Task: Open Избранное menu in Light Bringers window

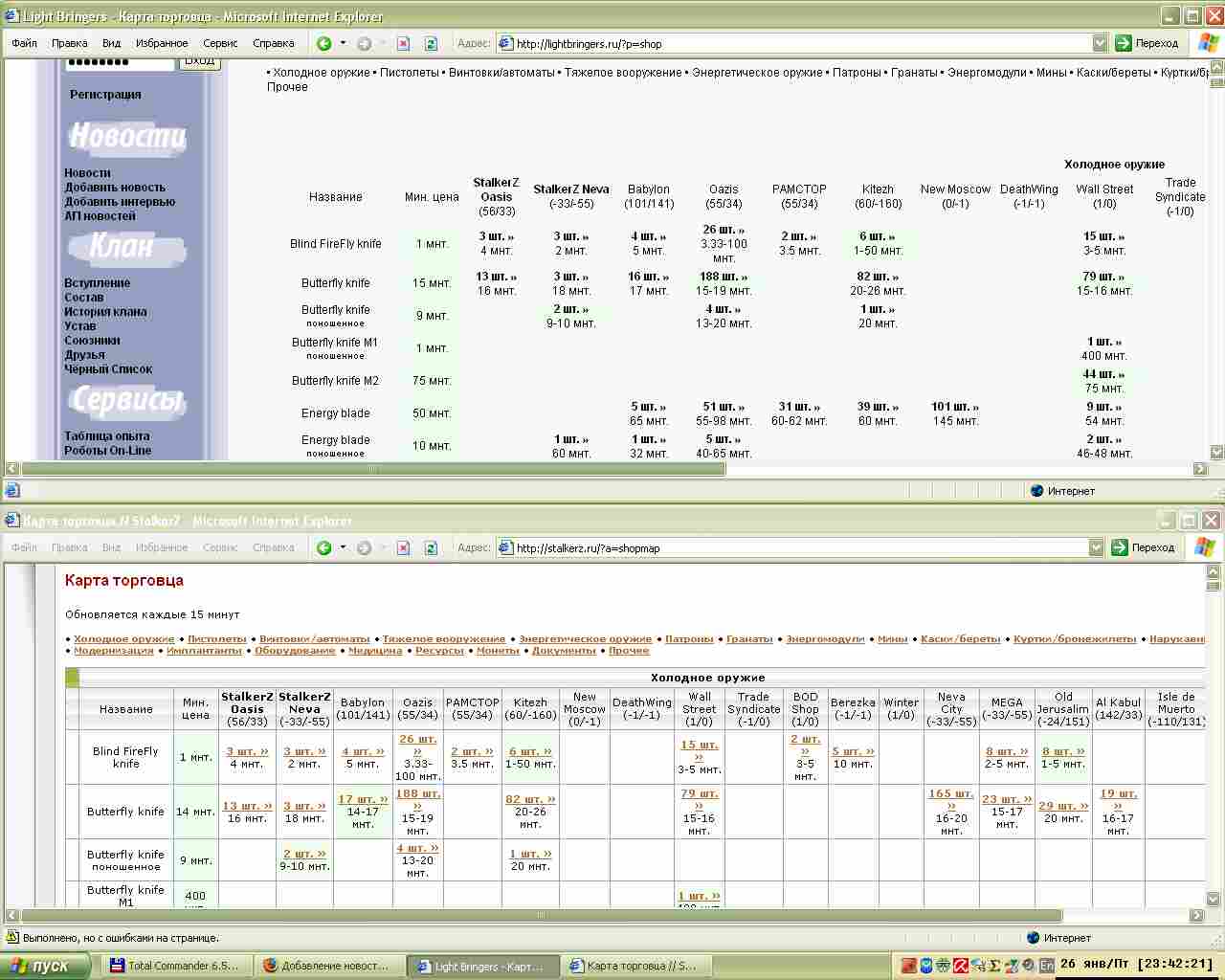Action: tap(162, 43)
